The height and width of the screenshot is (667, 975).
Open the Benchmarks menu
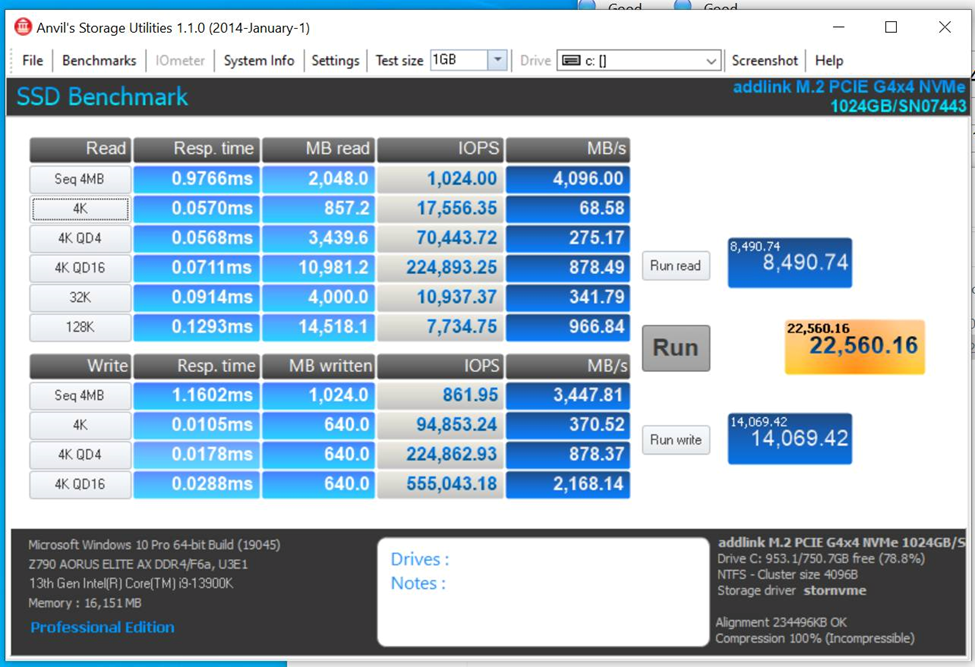99,61
